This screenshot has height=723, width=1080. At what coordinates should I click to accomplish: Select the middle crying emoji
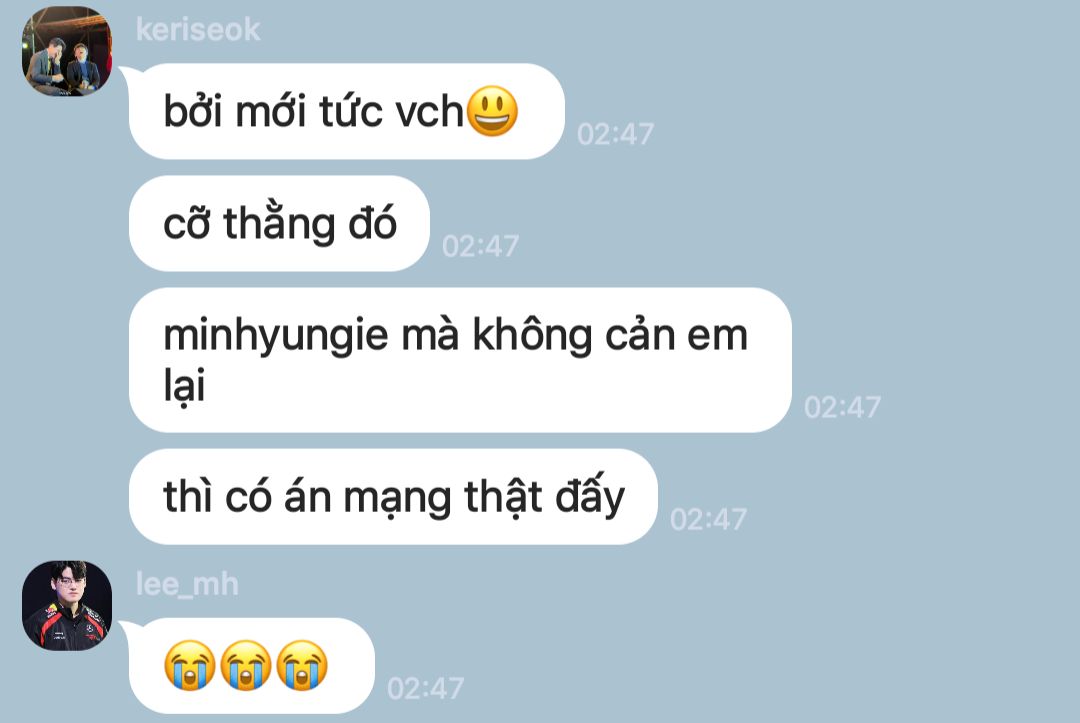click(x=246, y=665)
